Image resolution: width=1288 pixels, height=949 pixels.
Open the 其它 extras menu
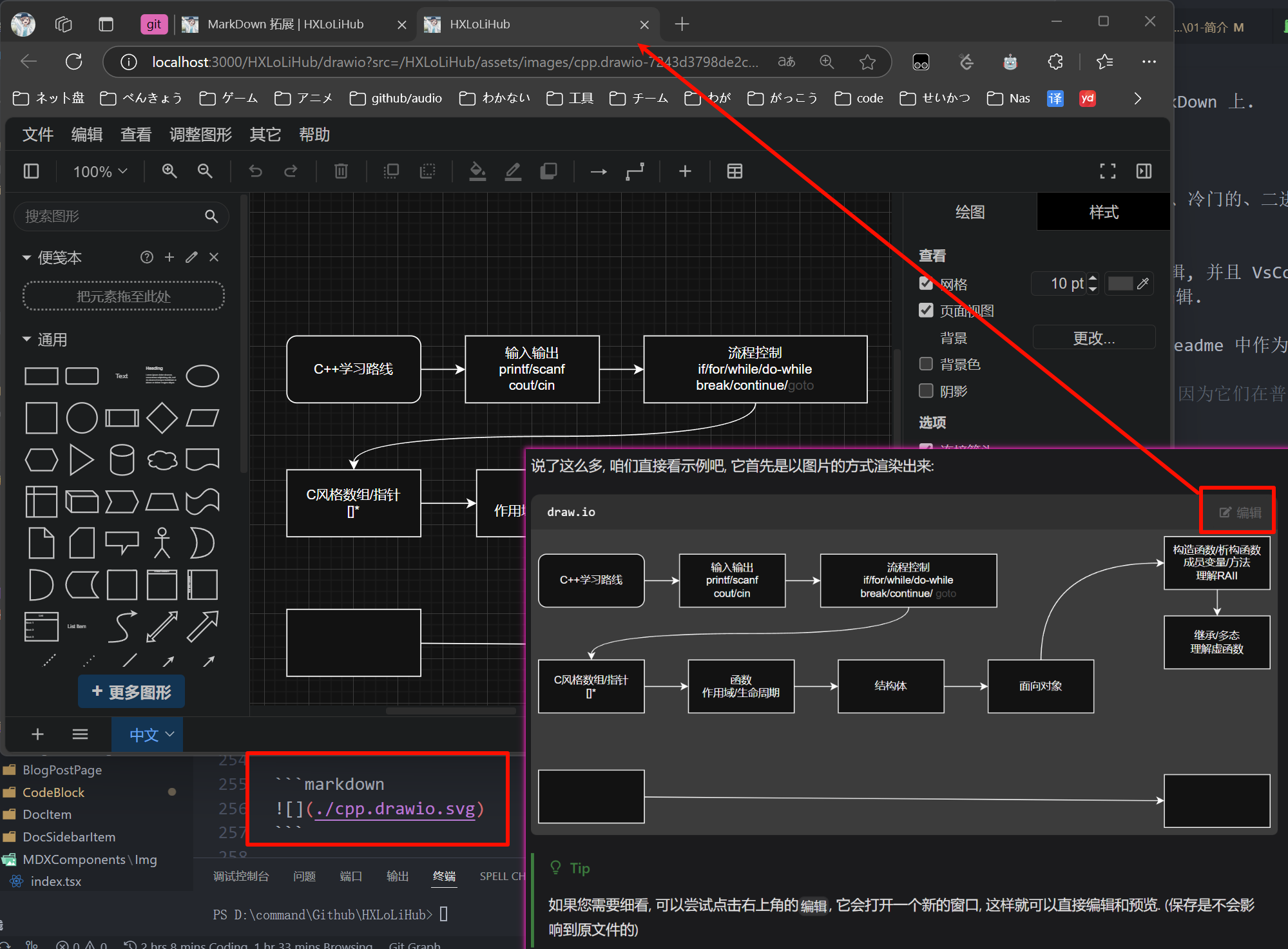265,135
